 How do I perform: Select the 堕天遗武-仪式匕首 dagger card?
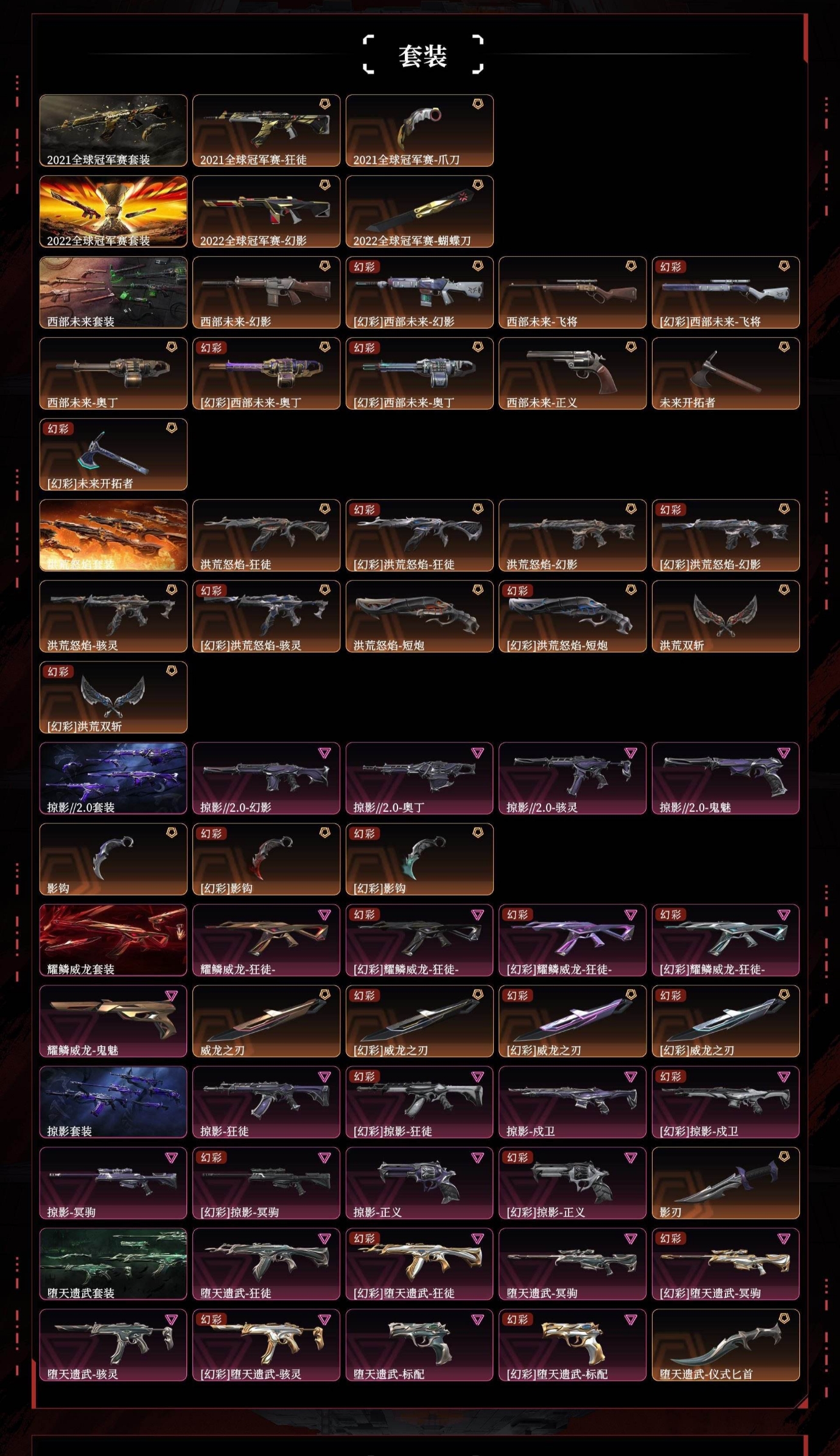click(726, 1345)
